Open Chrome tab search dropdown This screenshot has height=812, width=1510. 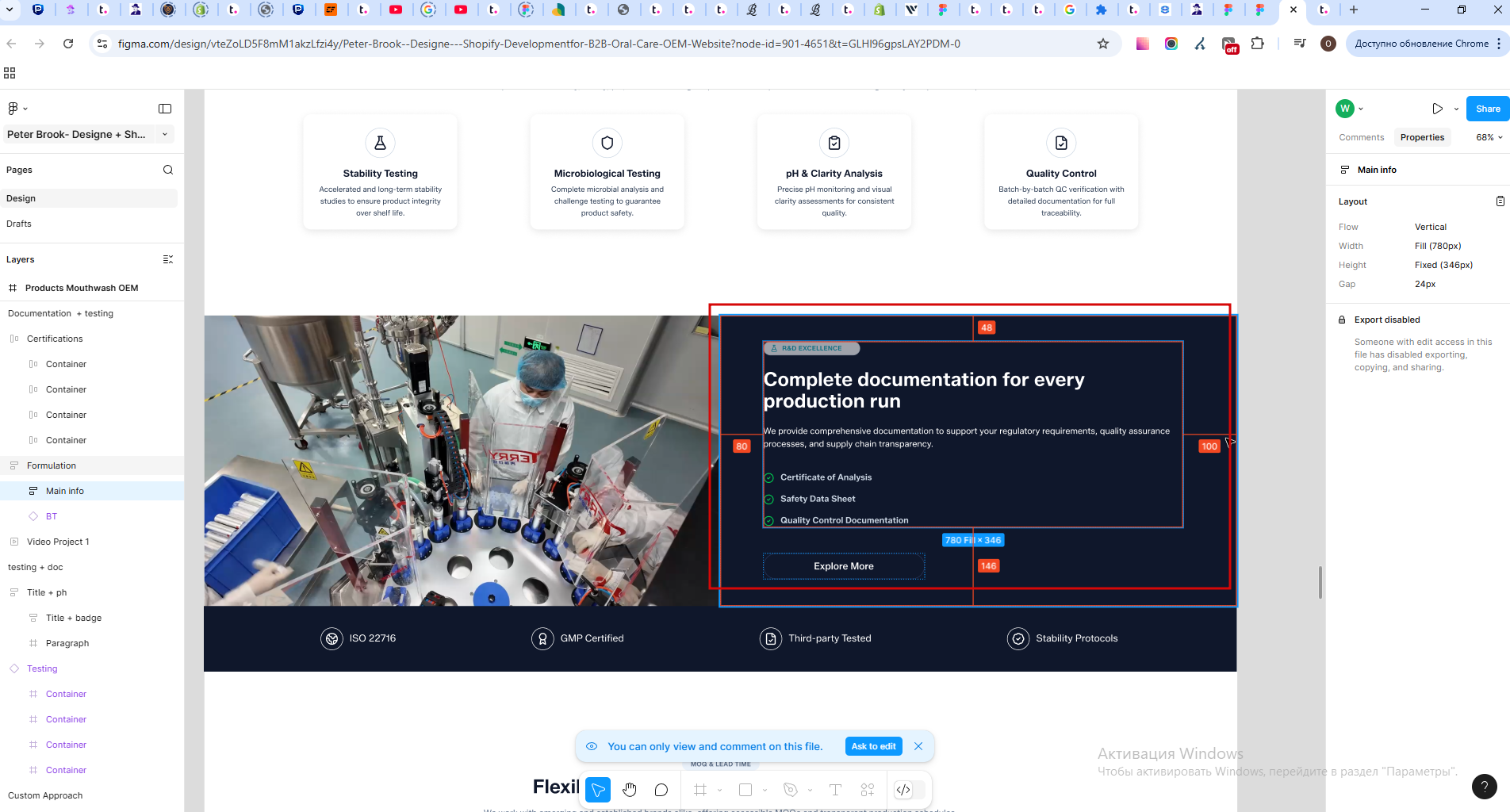10,10
